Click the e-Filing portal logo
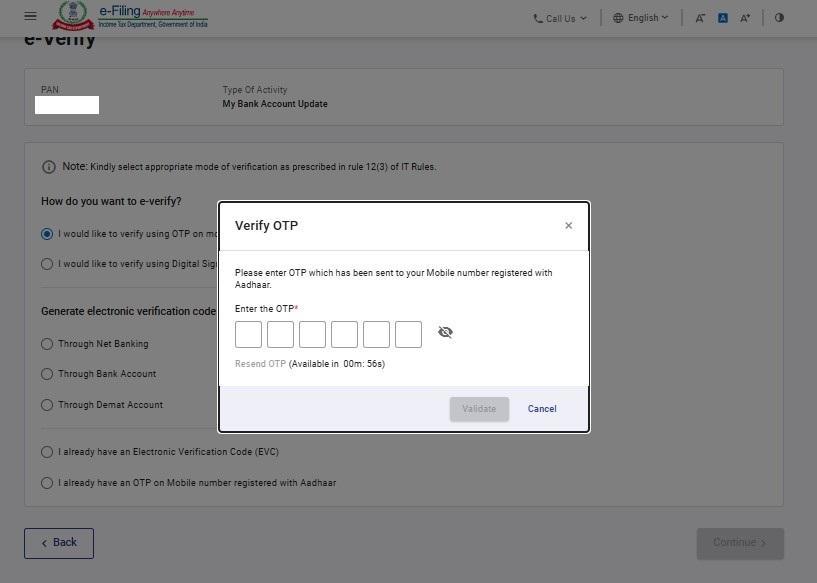817x583 pixels. pyautogui.click(x=130, y=16)
